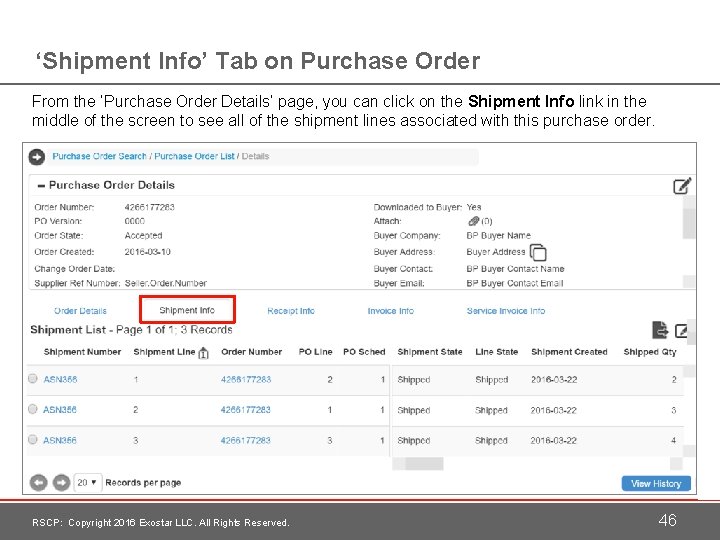Image resolution: width=720 pixels, height=540 pixels.
Task: Click the export document icon above shipment list
Action: coord(660,330)
